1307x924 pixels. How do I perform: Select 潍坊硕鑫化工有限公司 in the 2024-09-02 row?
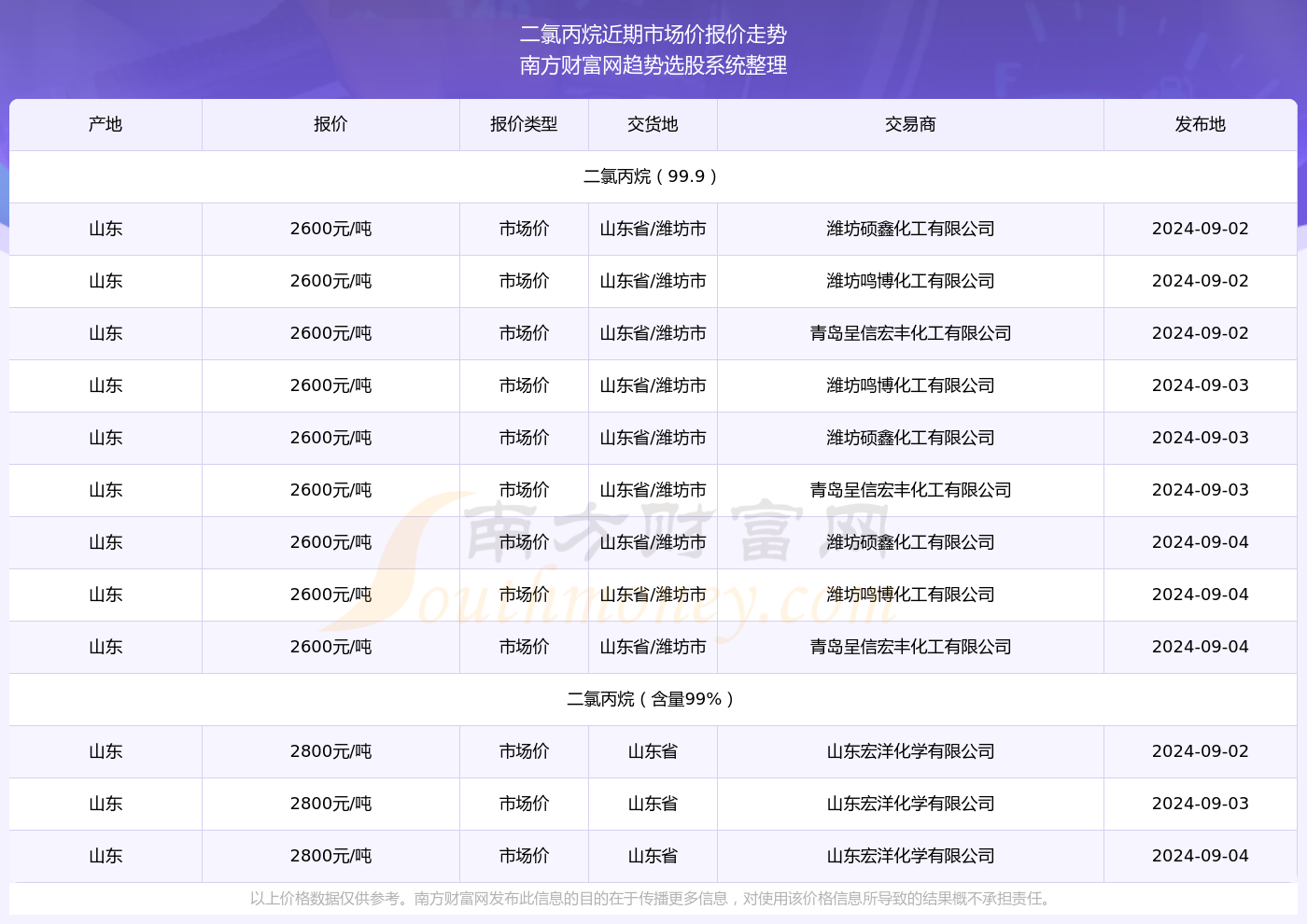910,229
